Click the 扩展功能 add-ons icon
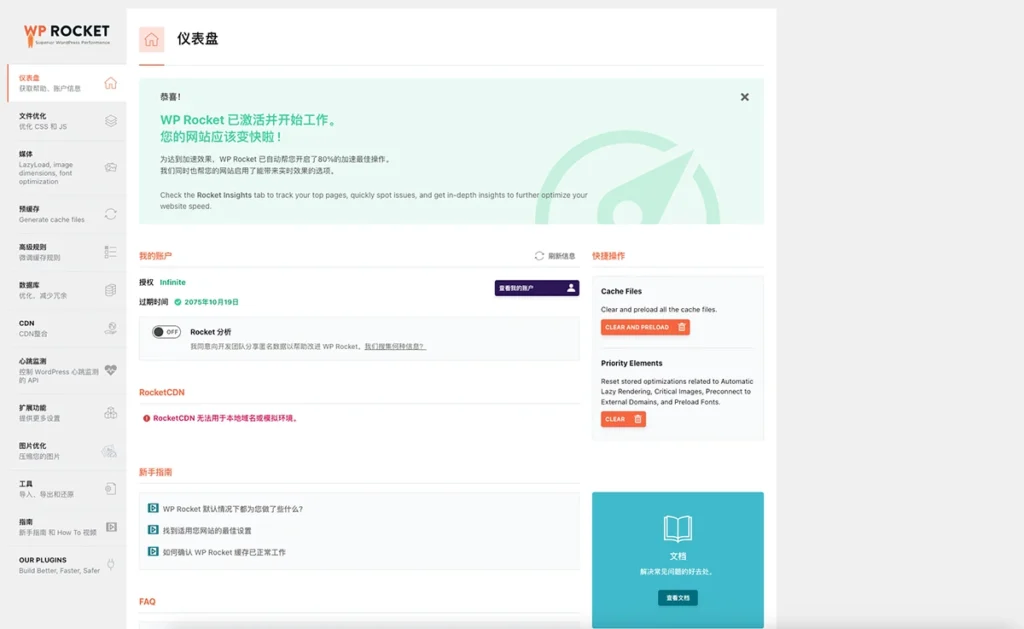 click(x=111, y=412)
